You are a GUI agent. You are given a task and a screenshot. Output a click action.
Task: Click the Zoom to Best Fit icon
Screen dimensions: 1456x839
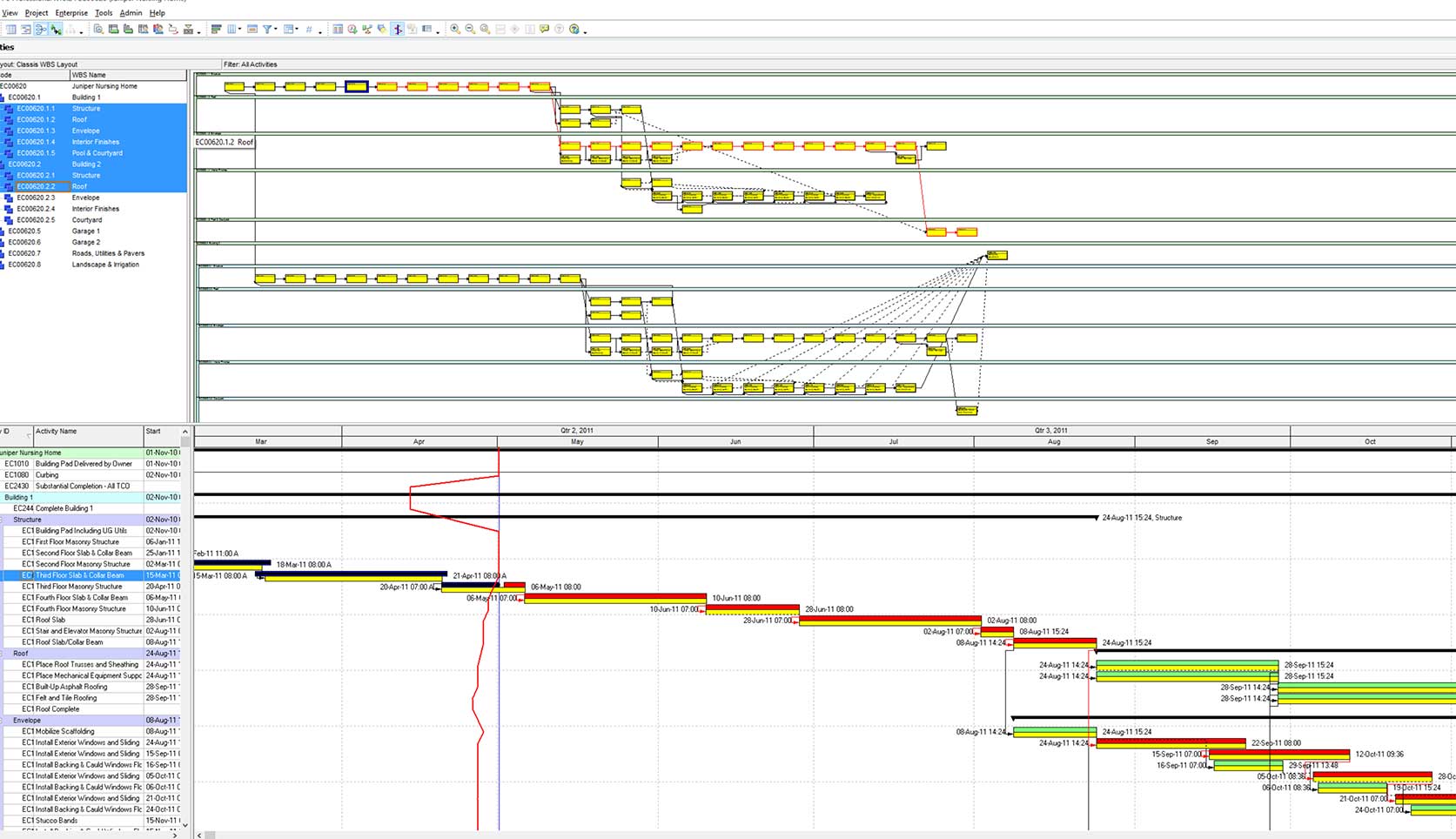485,29
